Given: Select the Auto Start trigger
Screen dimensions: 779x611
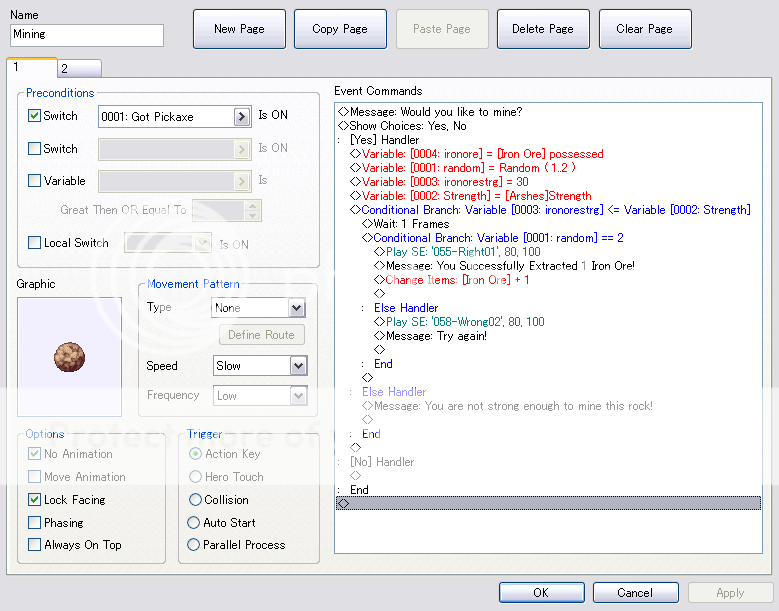Looking at the screenshot, I should [195, 523].
